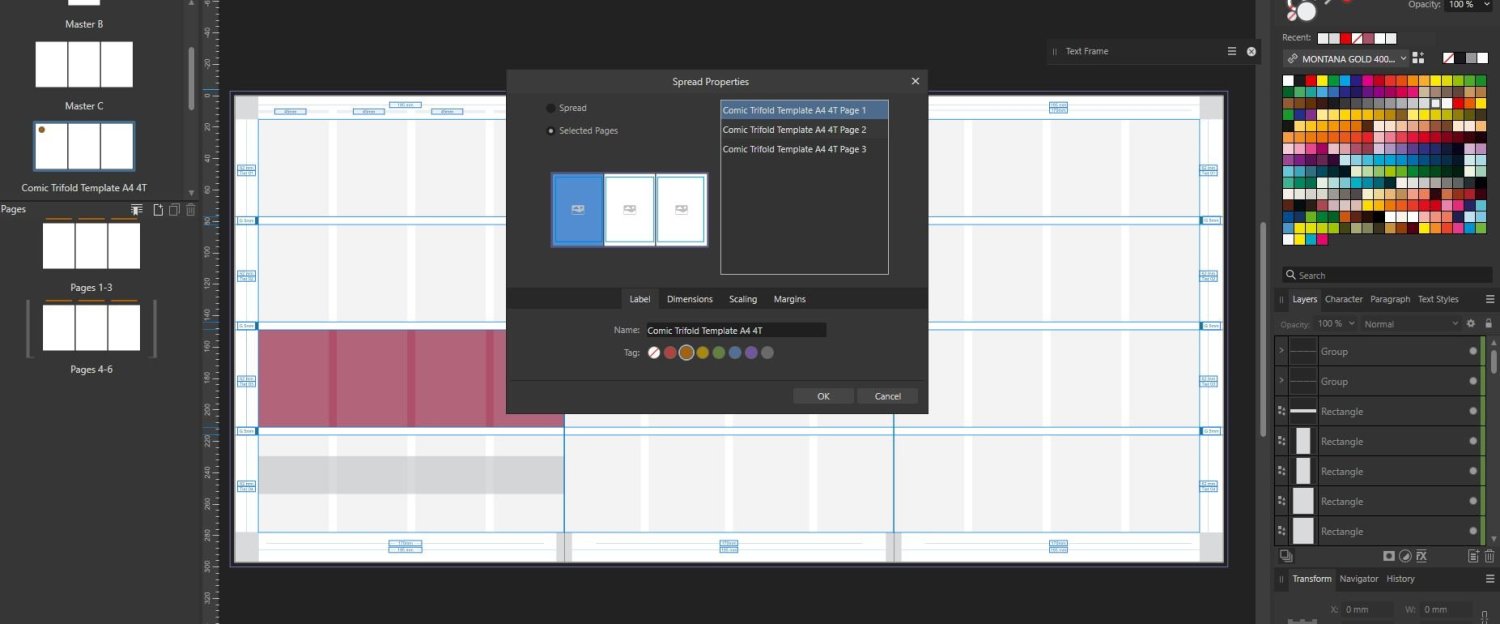Click the Delete Page trash icon in Pages panel
Viewport: 1500px width, 624px height.
(190, 209)
